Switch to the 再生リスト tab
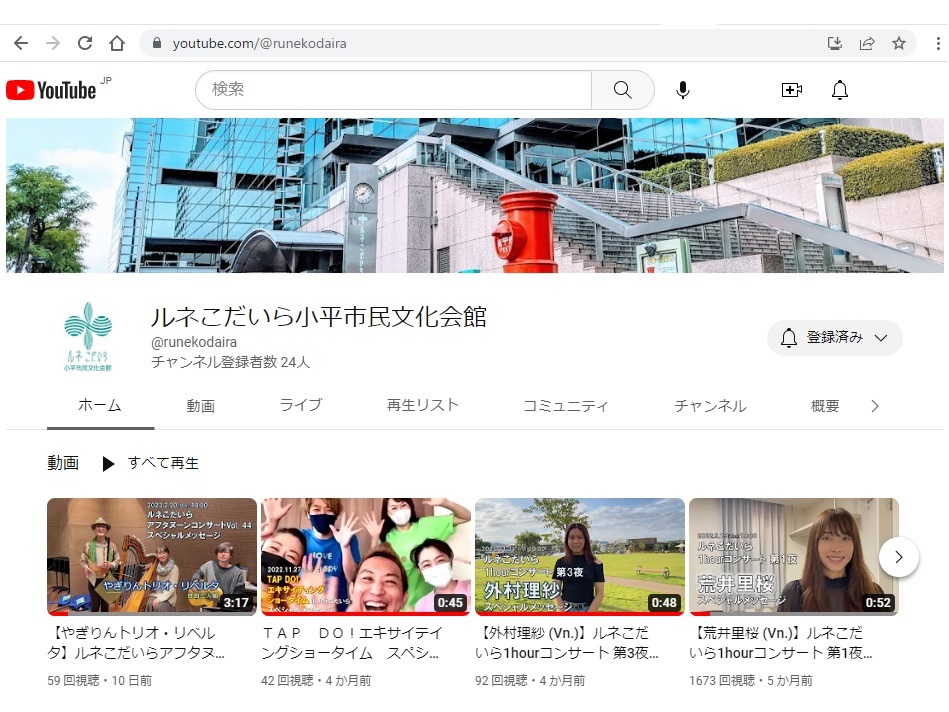The width and height of the screenshot is (949, 712). [x=422, y=405]
